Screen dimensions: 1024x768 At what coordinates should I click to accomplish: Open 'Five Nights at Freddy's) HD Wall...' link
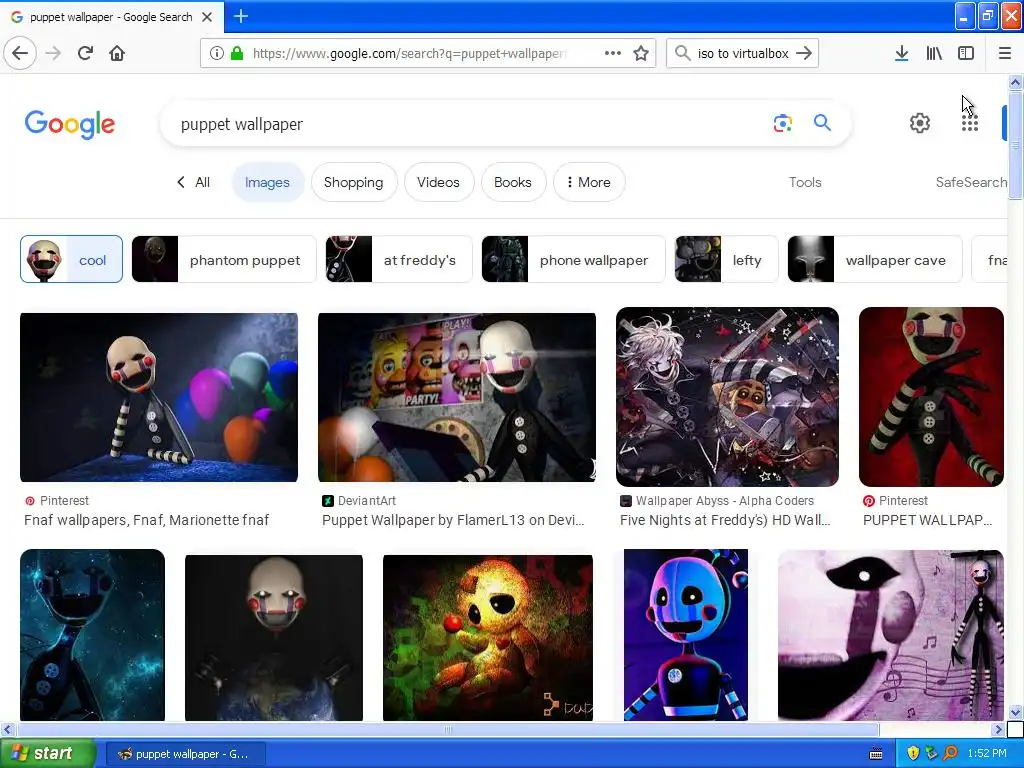point(725,520)
